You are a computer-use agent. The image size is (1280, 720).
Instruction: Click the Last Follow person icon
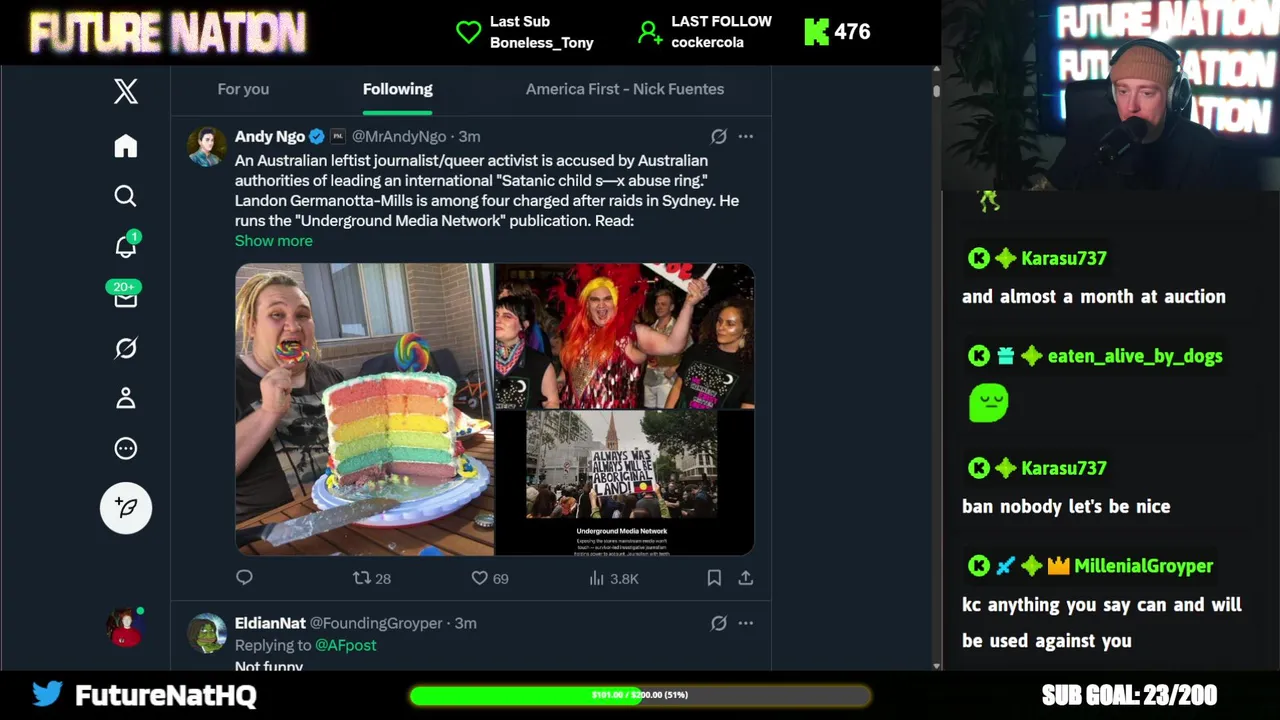(x=650, y=32)
